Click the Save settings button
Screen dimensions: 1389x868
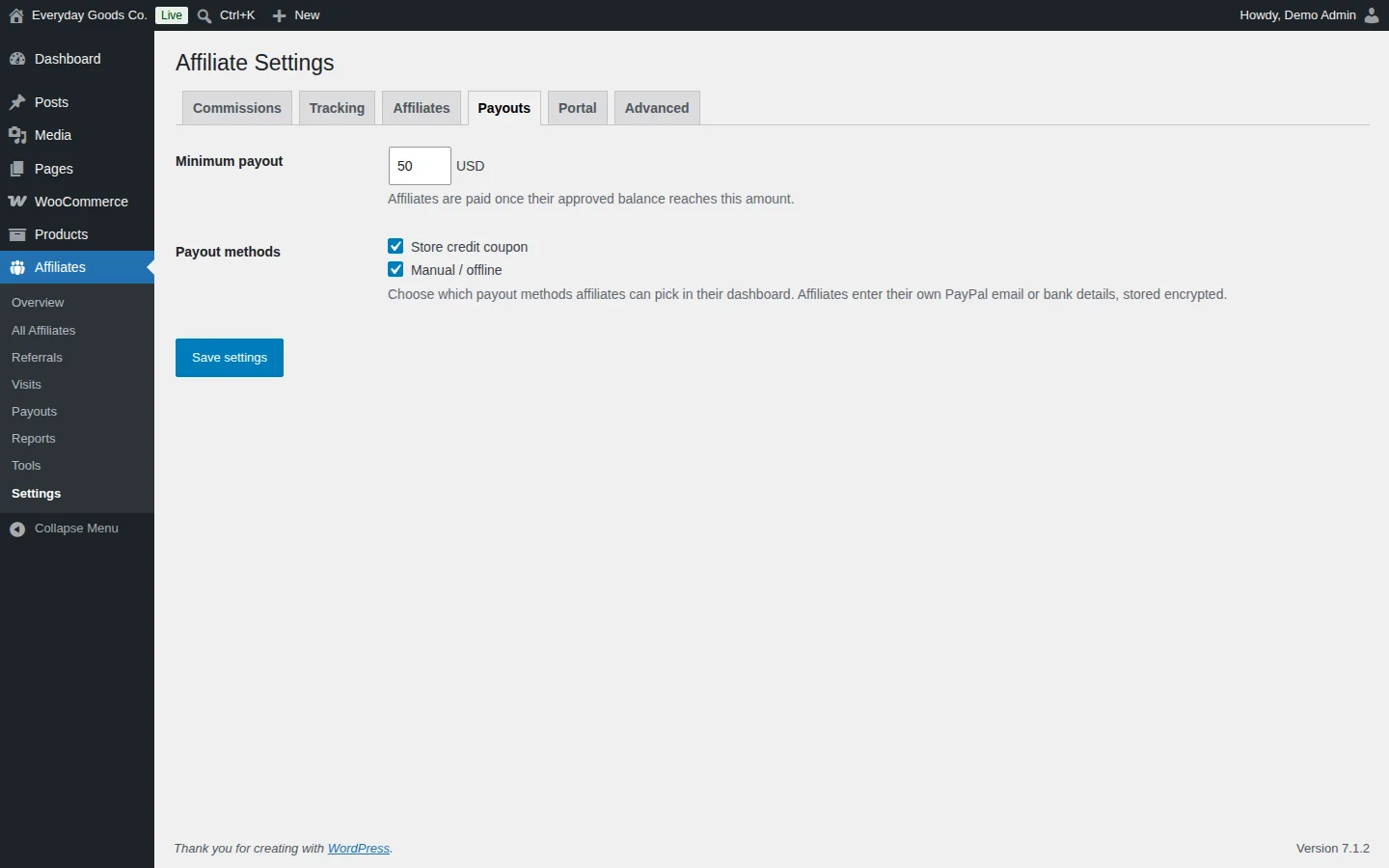click(230, 358)
